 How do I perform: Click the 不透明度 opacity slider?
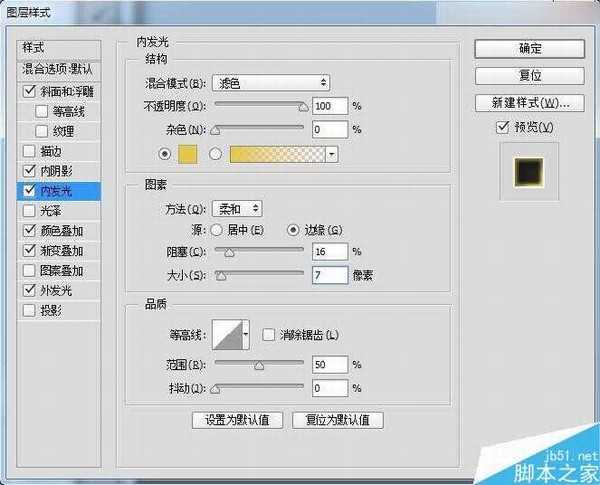click(260, 104)
